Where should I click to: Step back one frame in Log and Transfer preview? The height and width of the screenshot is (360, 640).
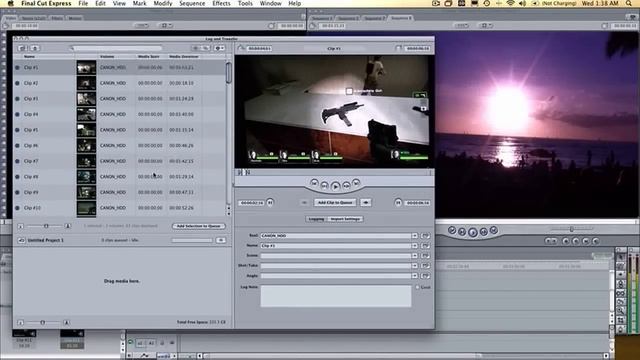(x=324, y=185)
